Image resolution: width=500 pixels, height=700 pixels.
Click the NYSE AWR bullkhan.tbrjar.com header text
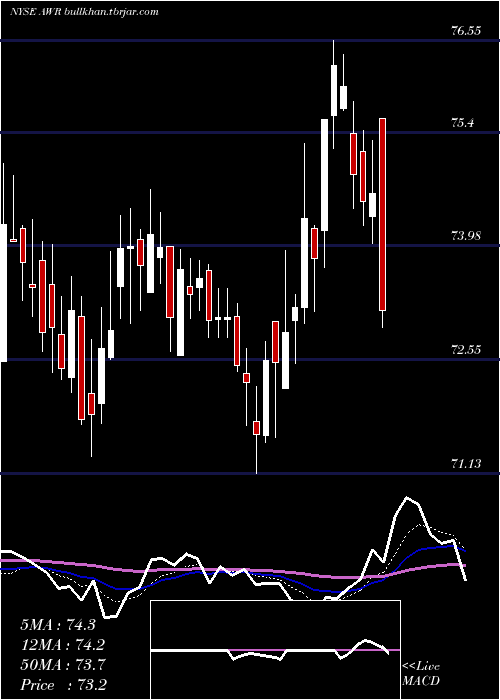point(84,12)
